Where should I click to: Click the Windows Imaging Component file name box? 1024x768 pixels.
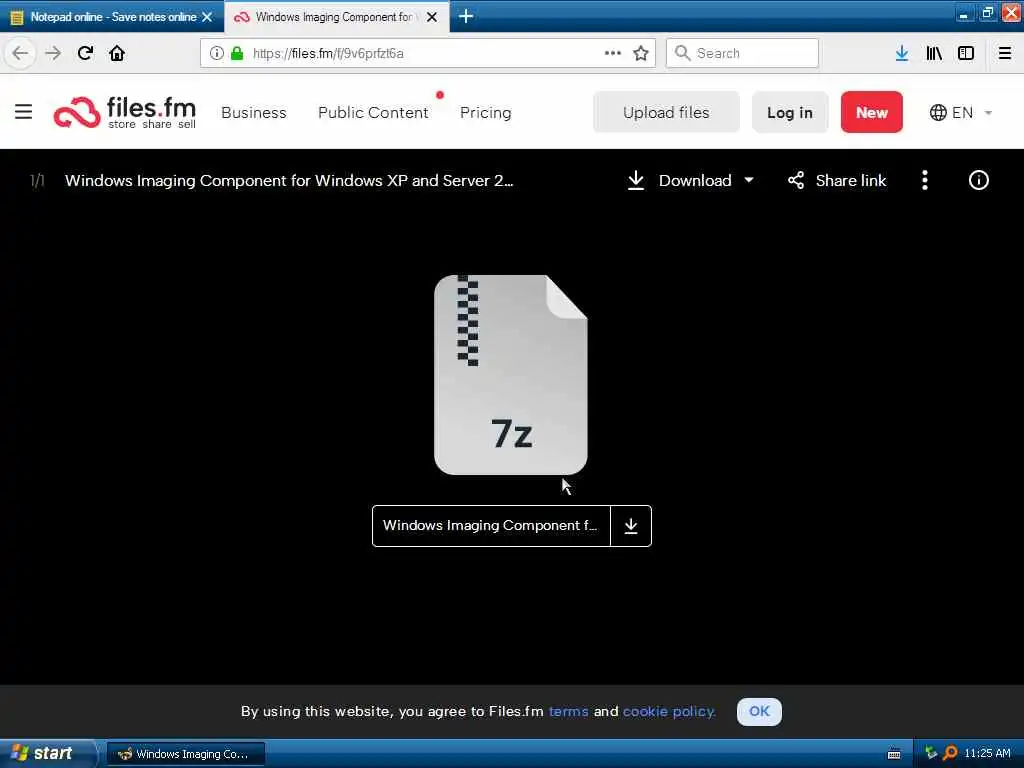pos(491,526)
